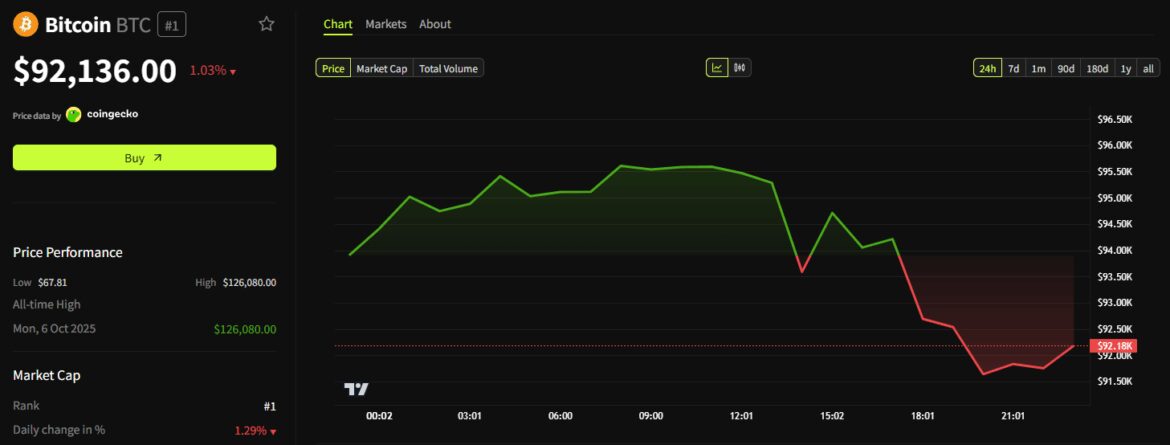
Task: Click the Bitcoin logo icon
Action: tap(26, 24)
